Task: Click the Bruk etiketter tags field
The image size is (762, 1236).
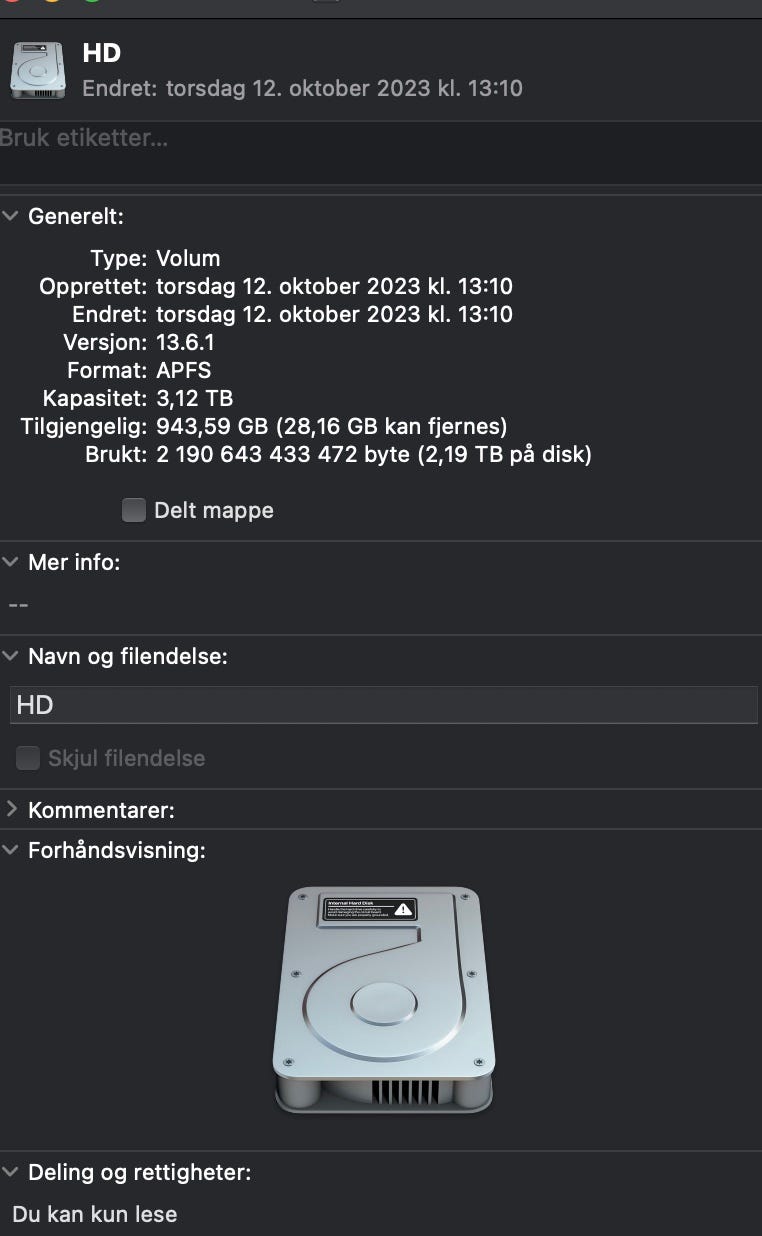Action: (381, 152)
